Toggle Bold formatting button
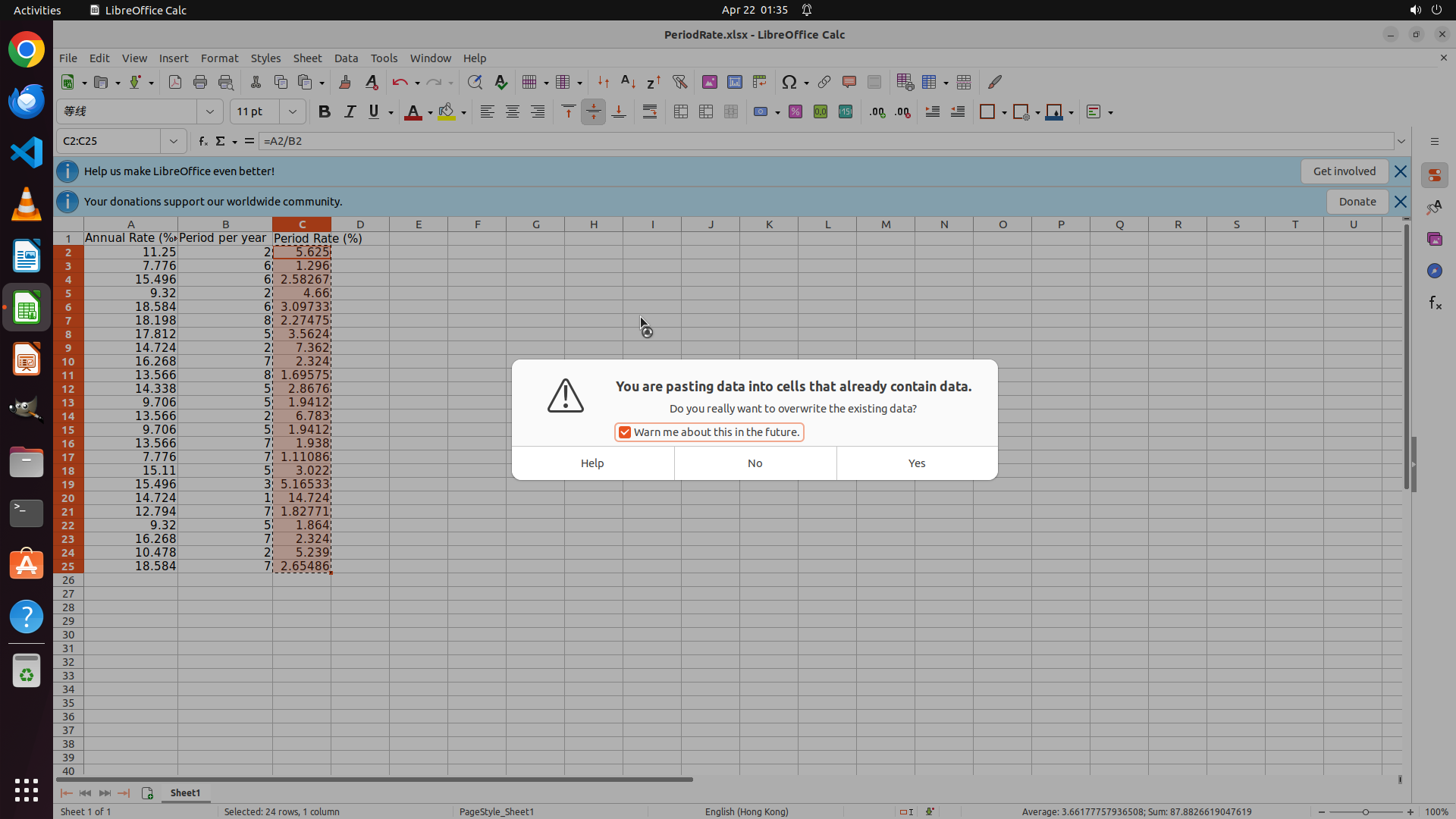Screen dimensions: 1456x819 pos(325,111)
